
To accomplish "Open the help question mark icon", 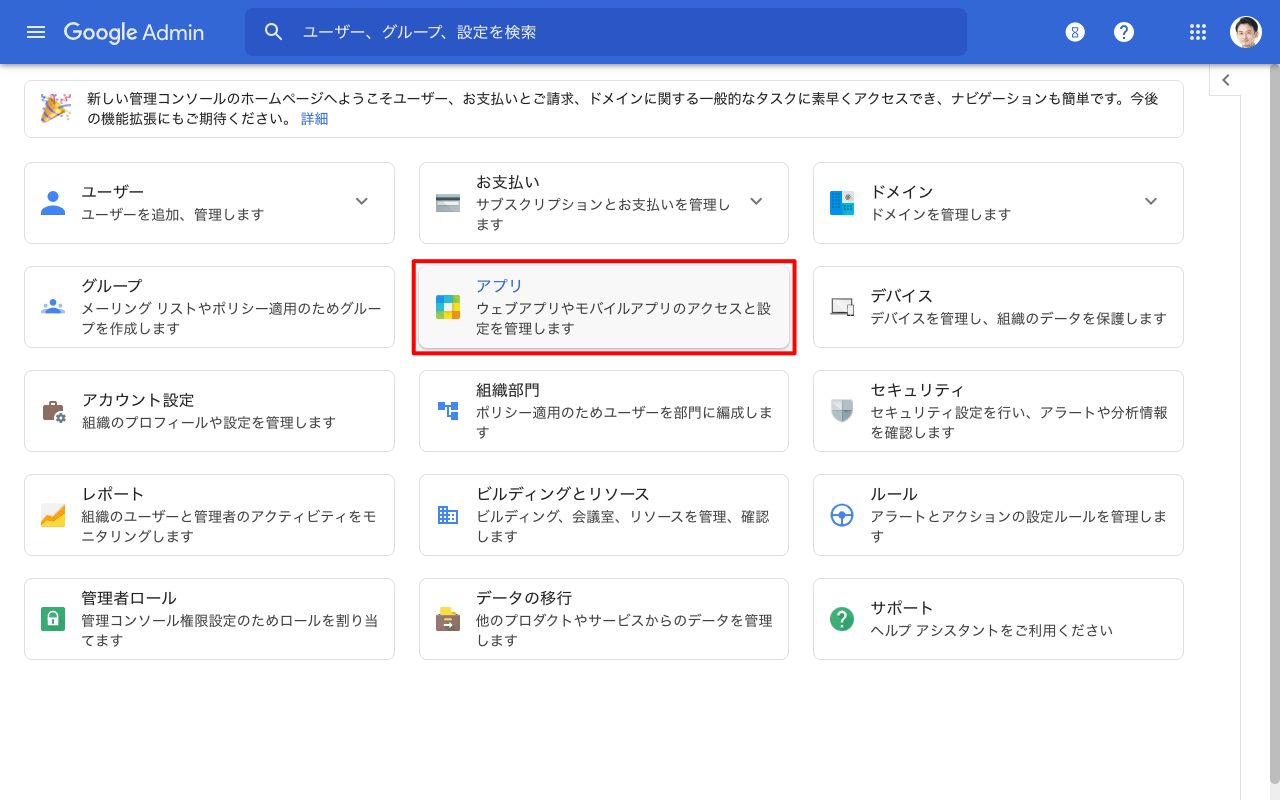I will (1124, 32).
